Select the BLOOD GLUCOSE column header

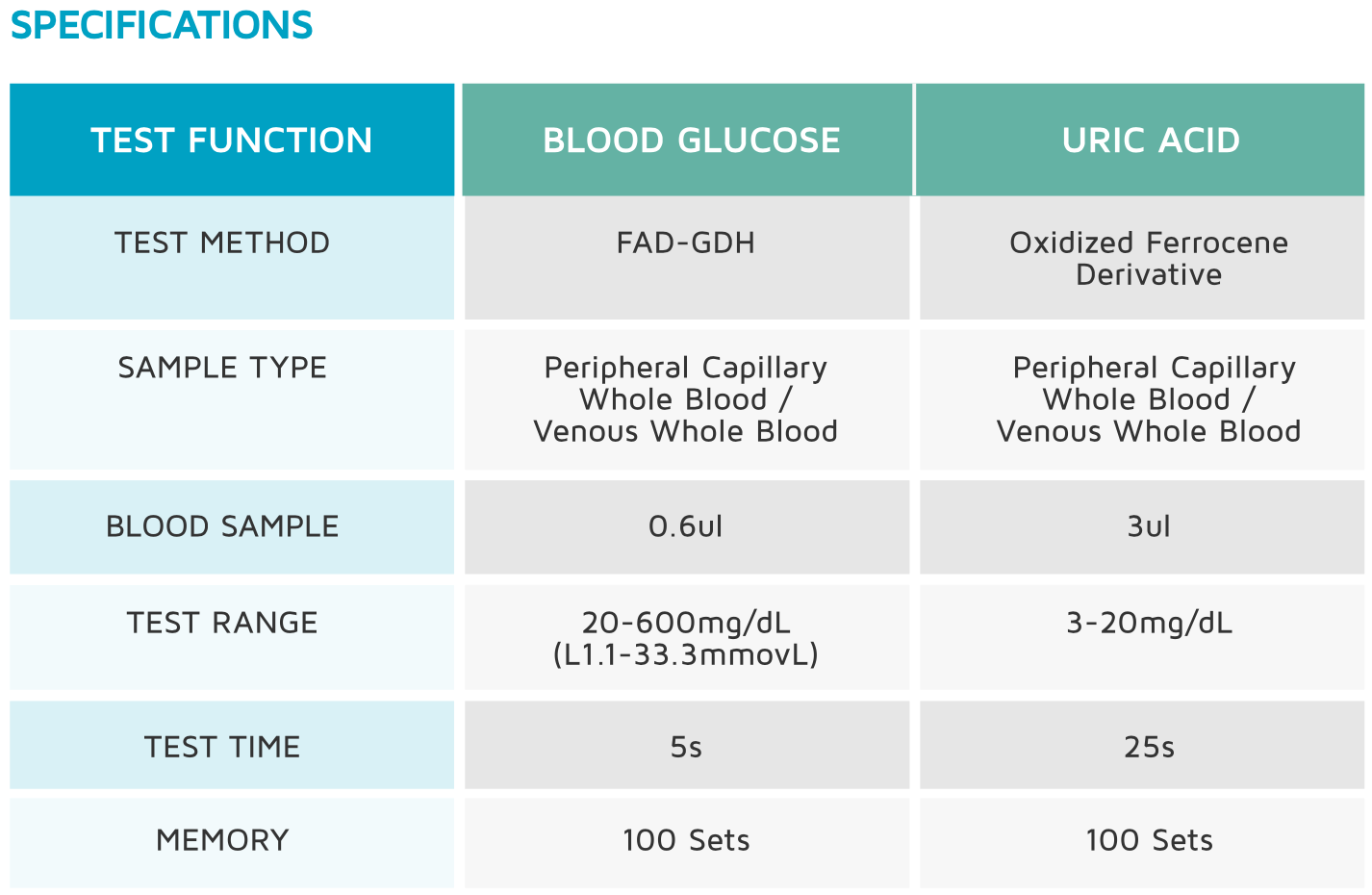point(687,140)
